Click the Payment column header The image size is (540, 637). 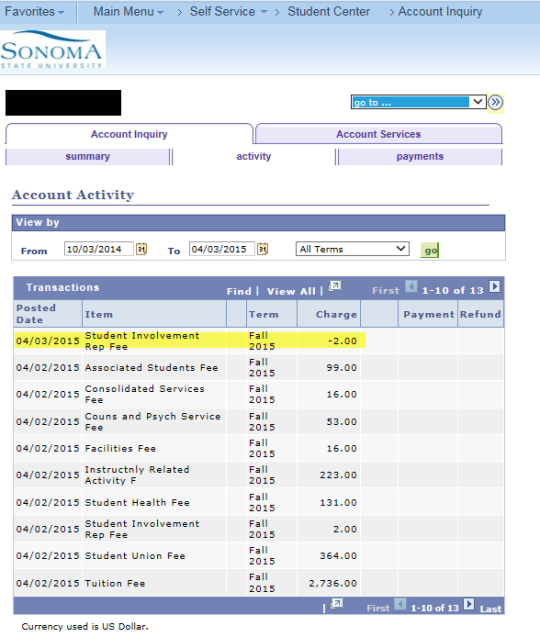tap(429, 314)
